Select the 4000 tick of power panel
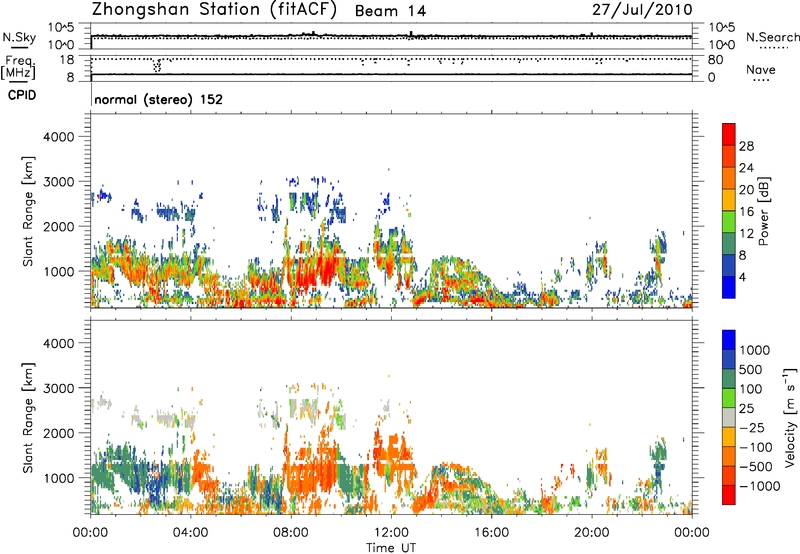This screenshot has width=800, height=554. [58, 137]
